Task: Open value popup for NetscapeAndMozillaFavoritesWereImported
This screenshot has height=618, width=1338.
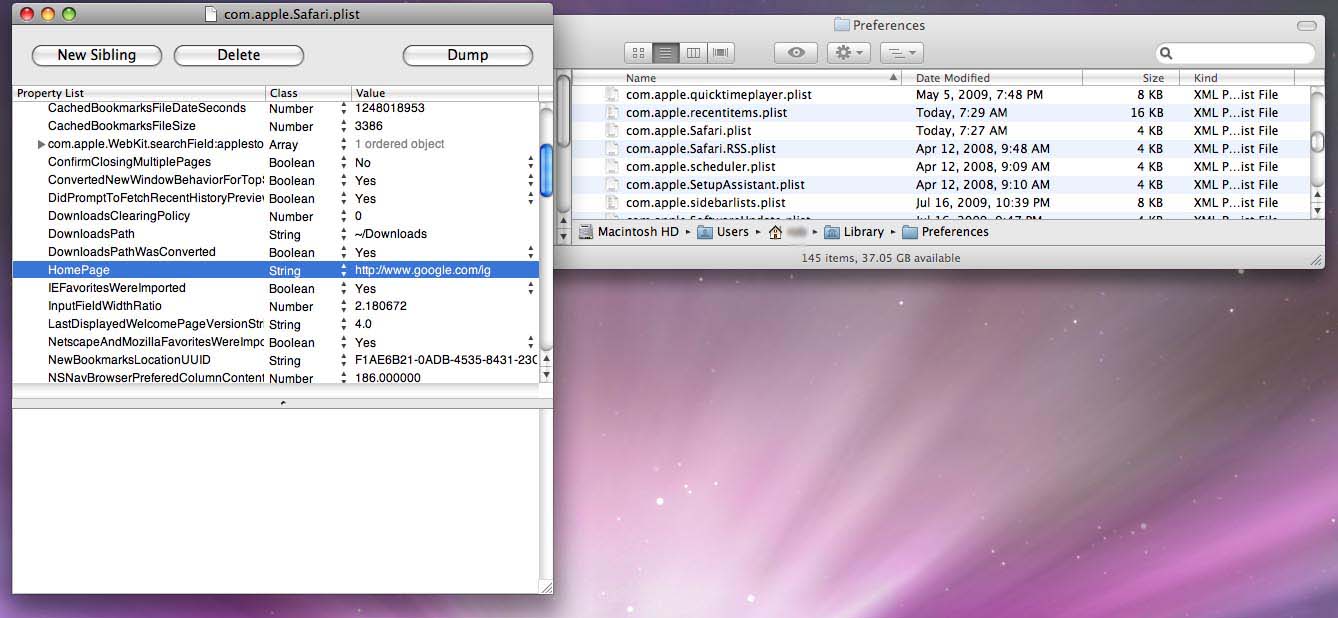Action: [x=531, y=342]
